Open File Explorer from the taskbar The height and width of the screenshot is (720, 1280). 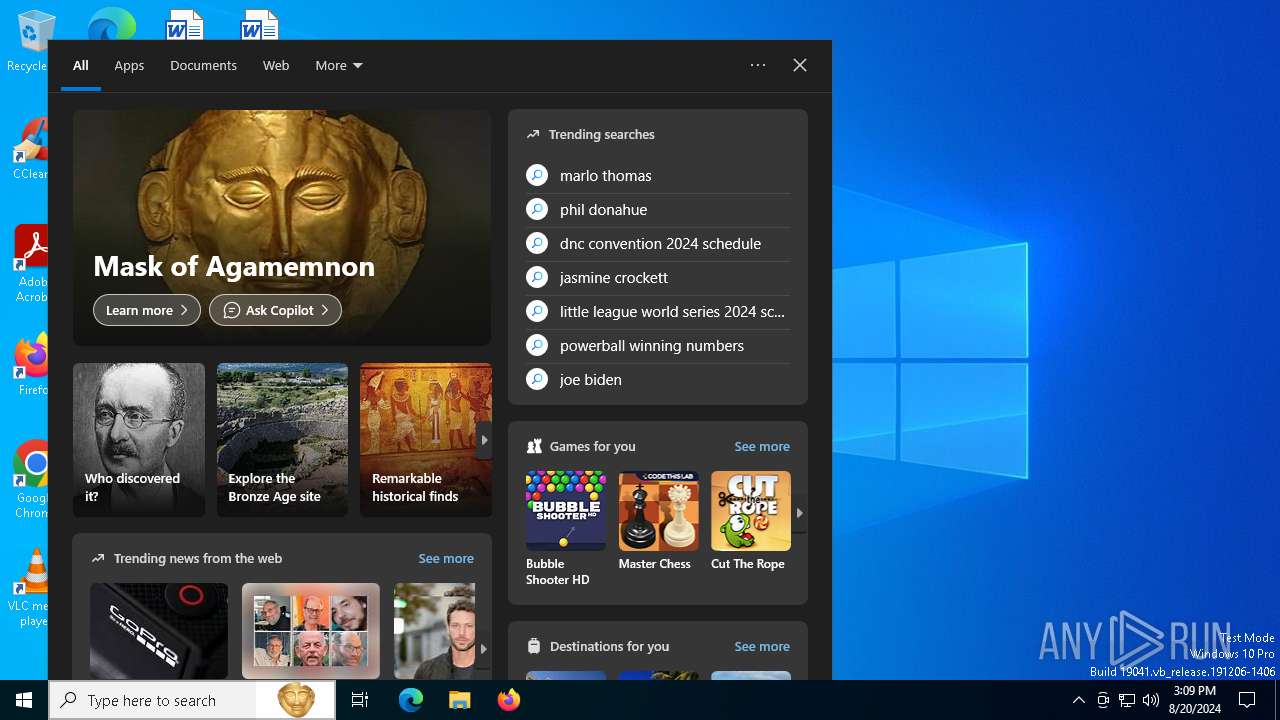click(x=460, y=700)
